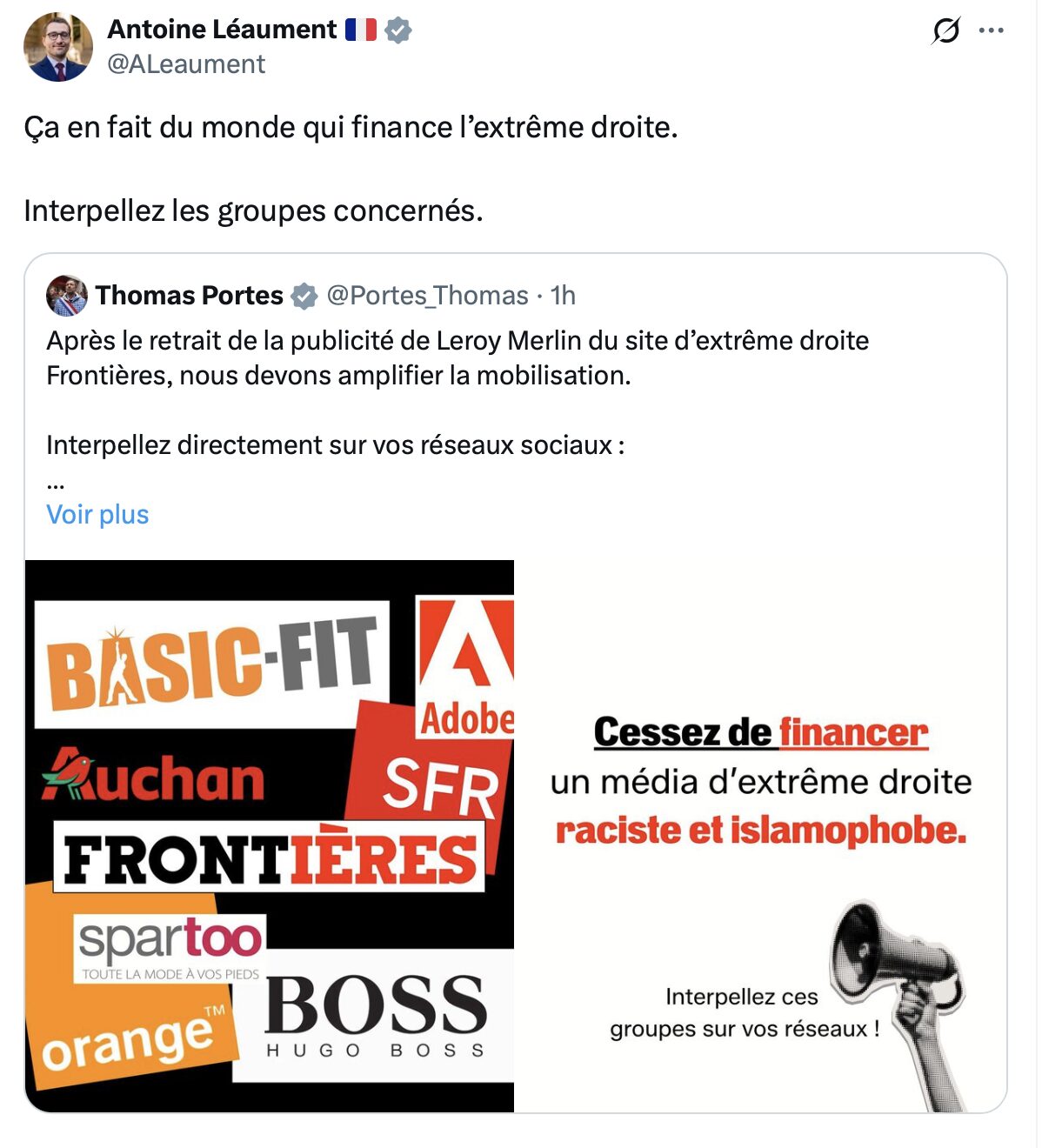
Task: Click the 1h timestamp on quoted tweet
Action: tap(563, 296)
